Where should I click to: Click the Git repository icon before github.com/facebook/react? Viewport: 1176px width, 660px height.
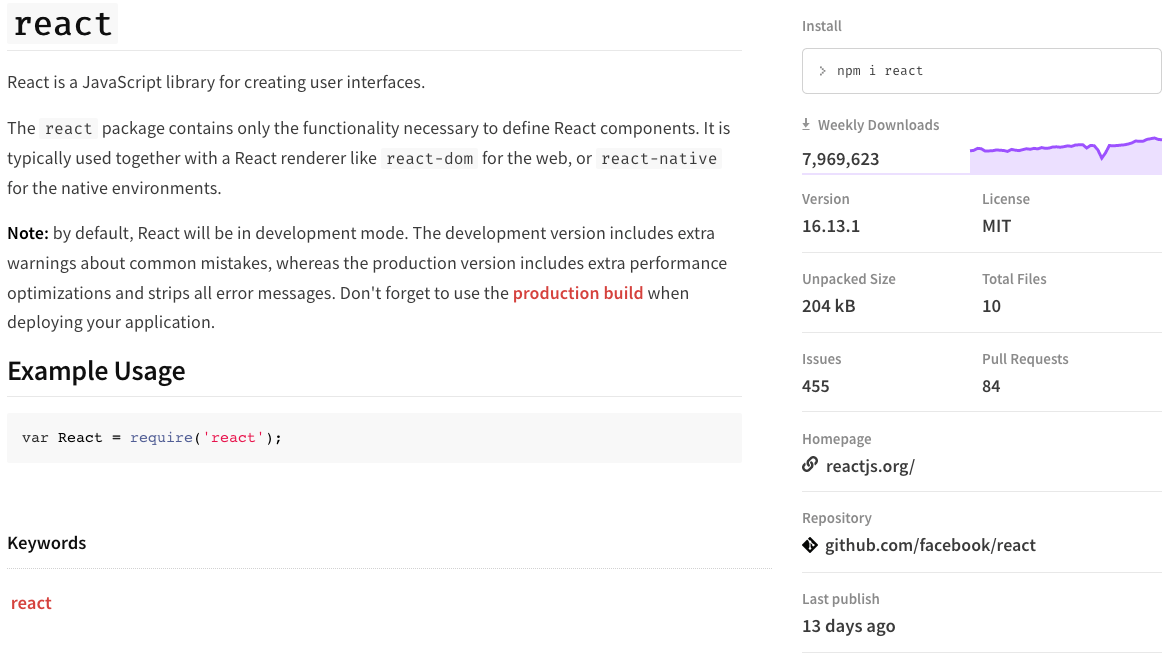point(808,545)
